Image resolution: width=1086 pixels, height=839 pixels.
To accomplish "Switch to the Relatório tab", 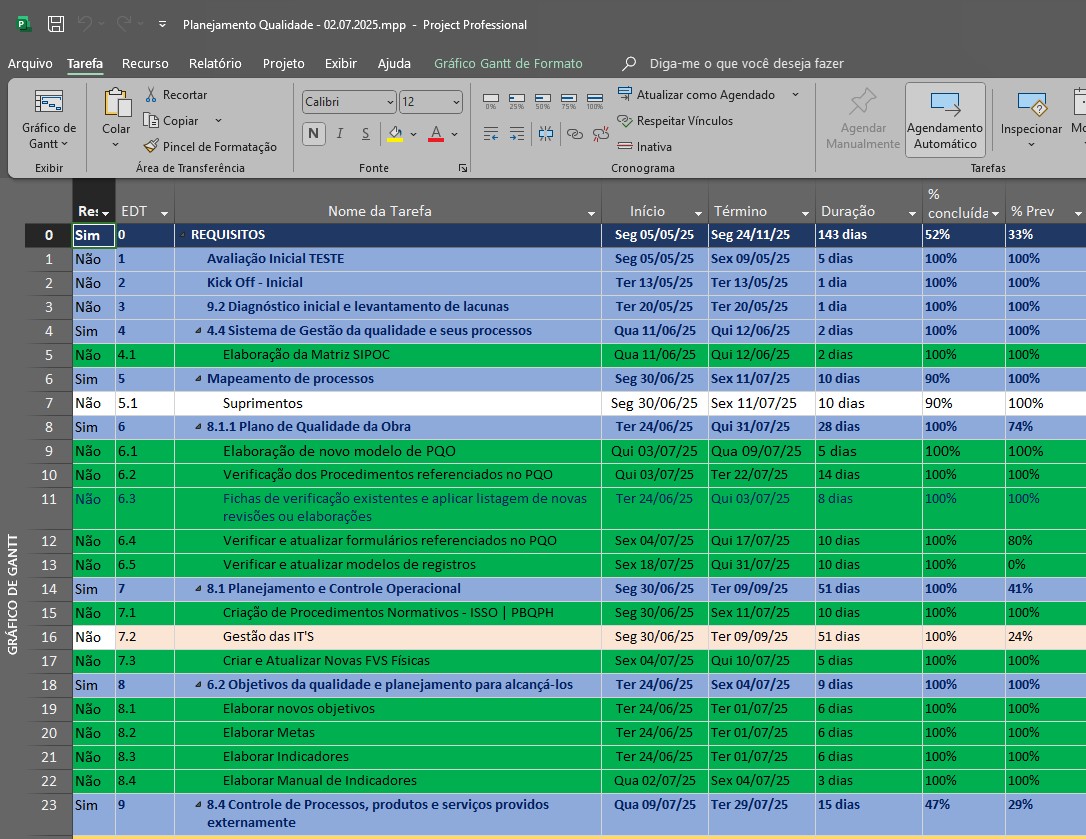I will click(215, 63).
